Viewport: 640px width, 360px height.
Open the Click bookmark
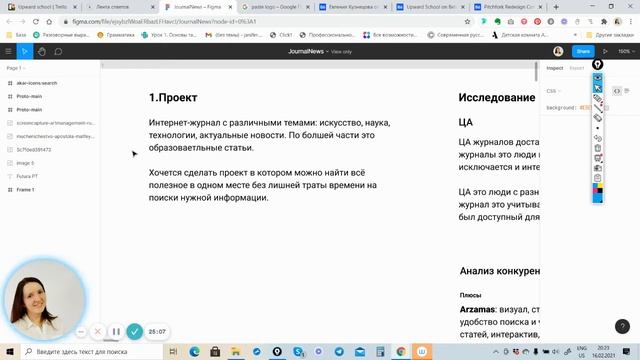coord(281,35)
